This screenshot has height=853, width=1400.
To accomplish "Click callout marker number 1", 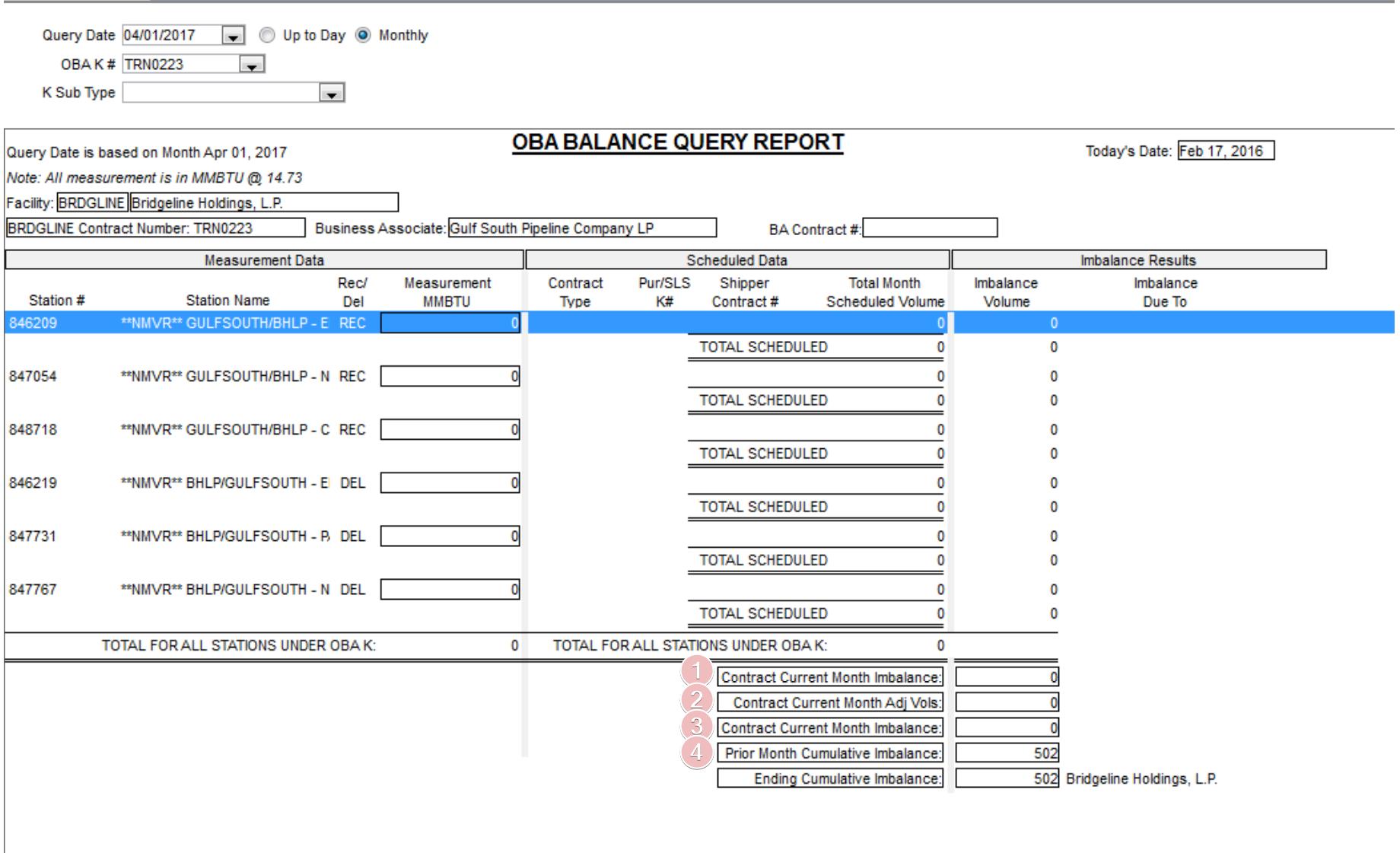I will coord(696,671).
